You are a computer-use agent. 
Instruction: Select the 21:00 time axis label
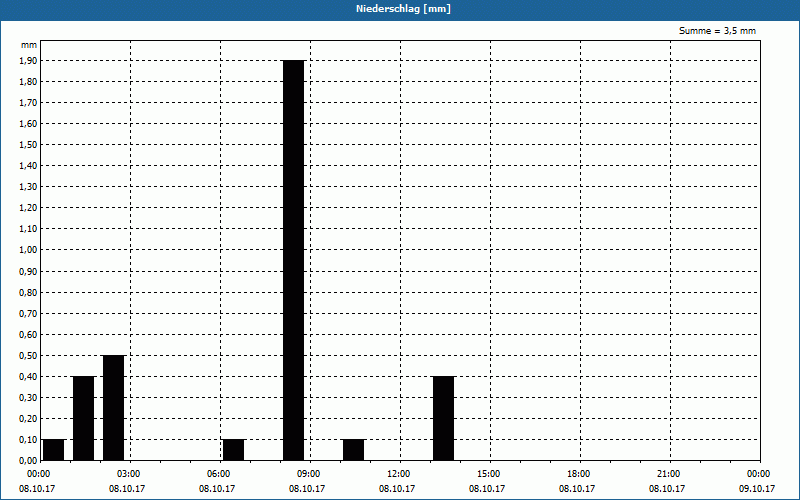coord(669,474)
